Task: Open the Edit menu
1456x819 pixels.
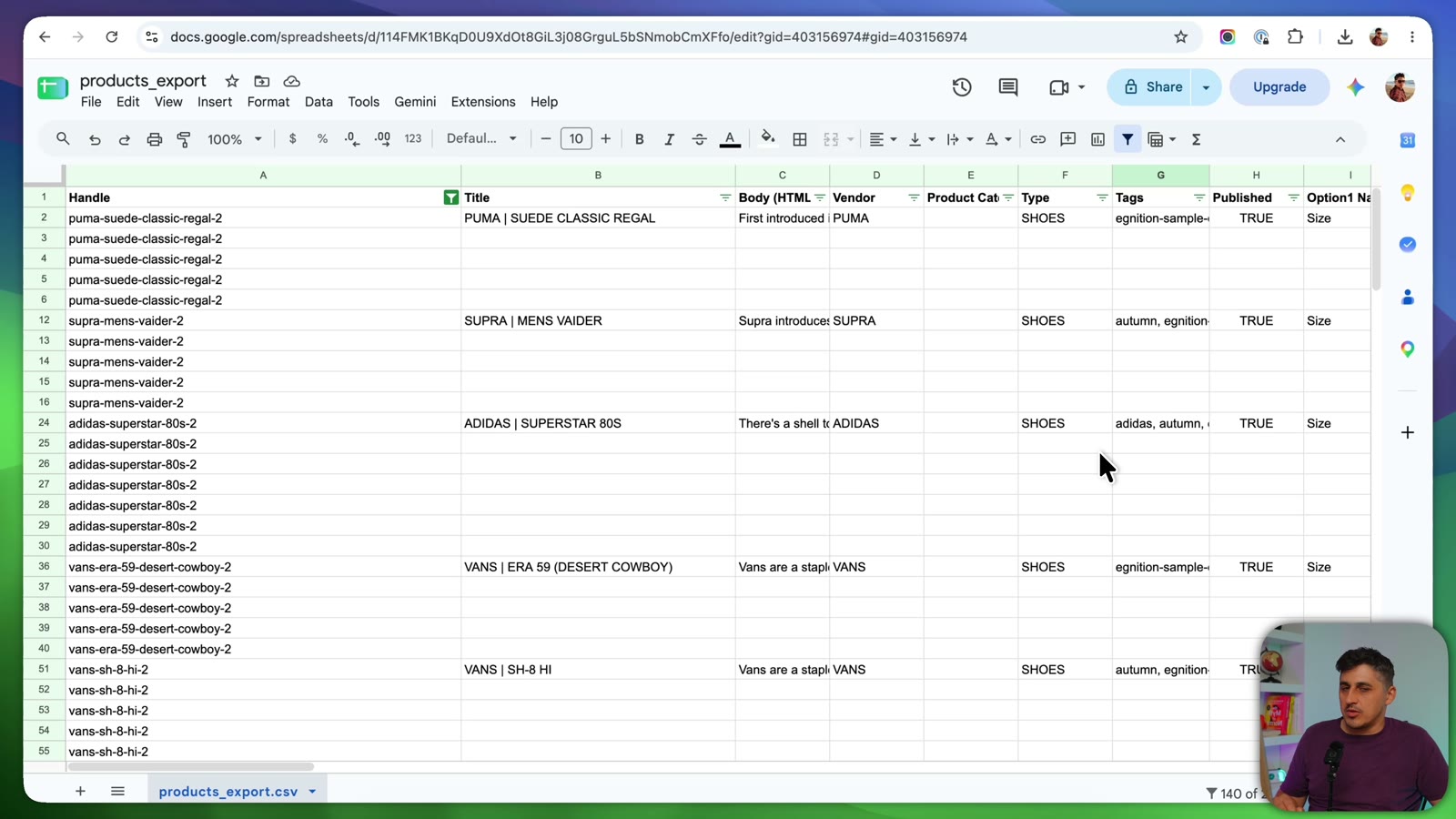Action: pos(128,102)
